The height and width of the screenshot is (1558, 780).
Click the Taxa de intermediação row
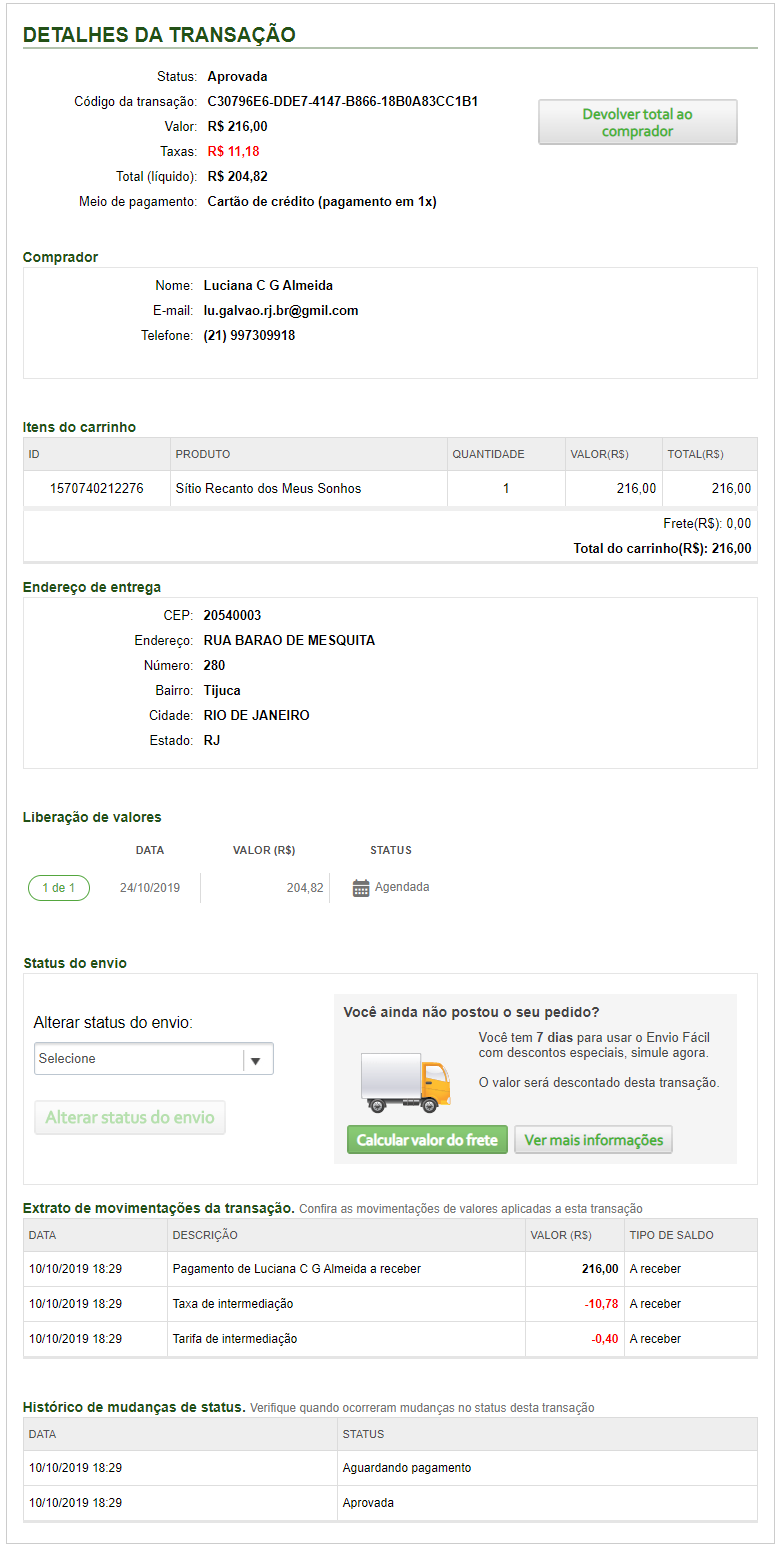coord(233,1304)
